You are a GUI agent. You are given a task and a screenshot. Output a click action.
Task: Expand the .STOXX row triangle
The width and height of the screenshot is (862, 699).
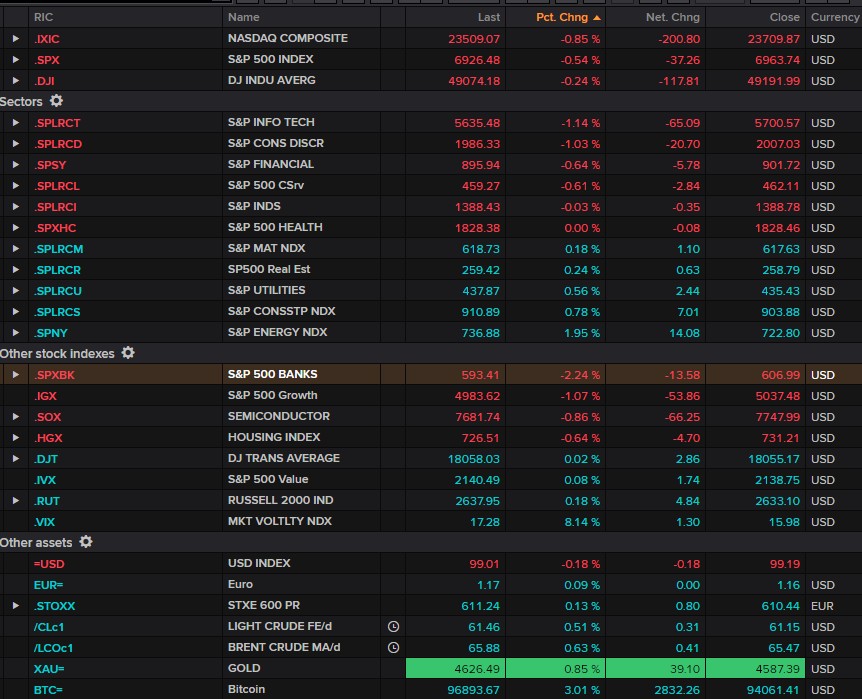point(16,605)
